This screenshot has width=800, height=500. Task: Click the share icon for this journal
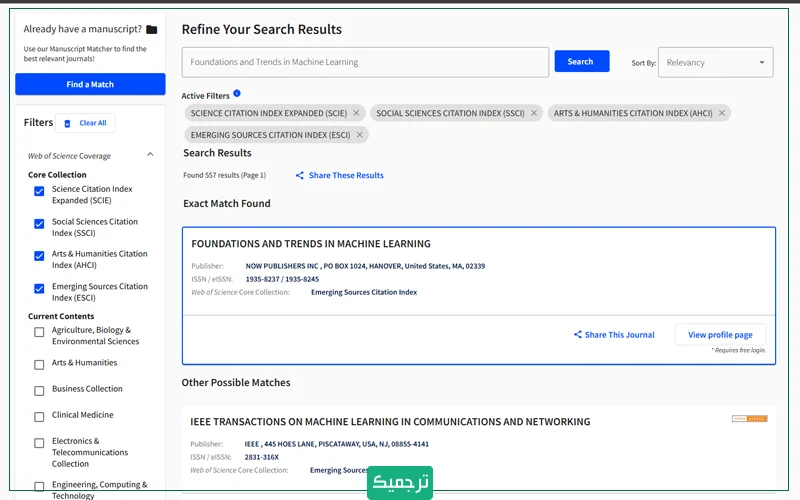click(x=578, y=335)
